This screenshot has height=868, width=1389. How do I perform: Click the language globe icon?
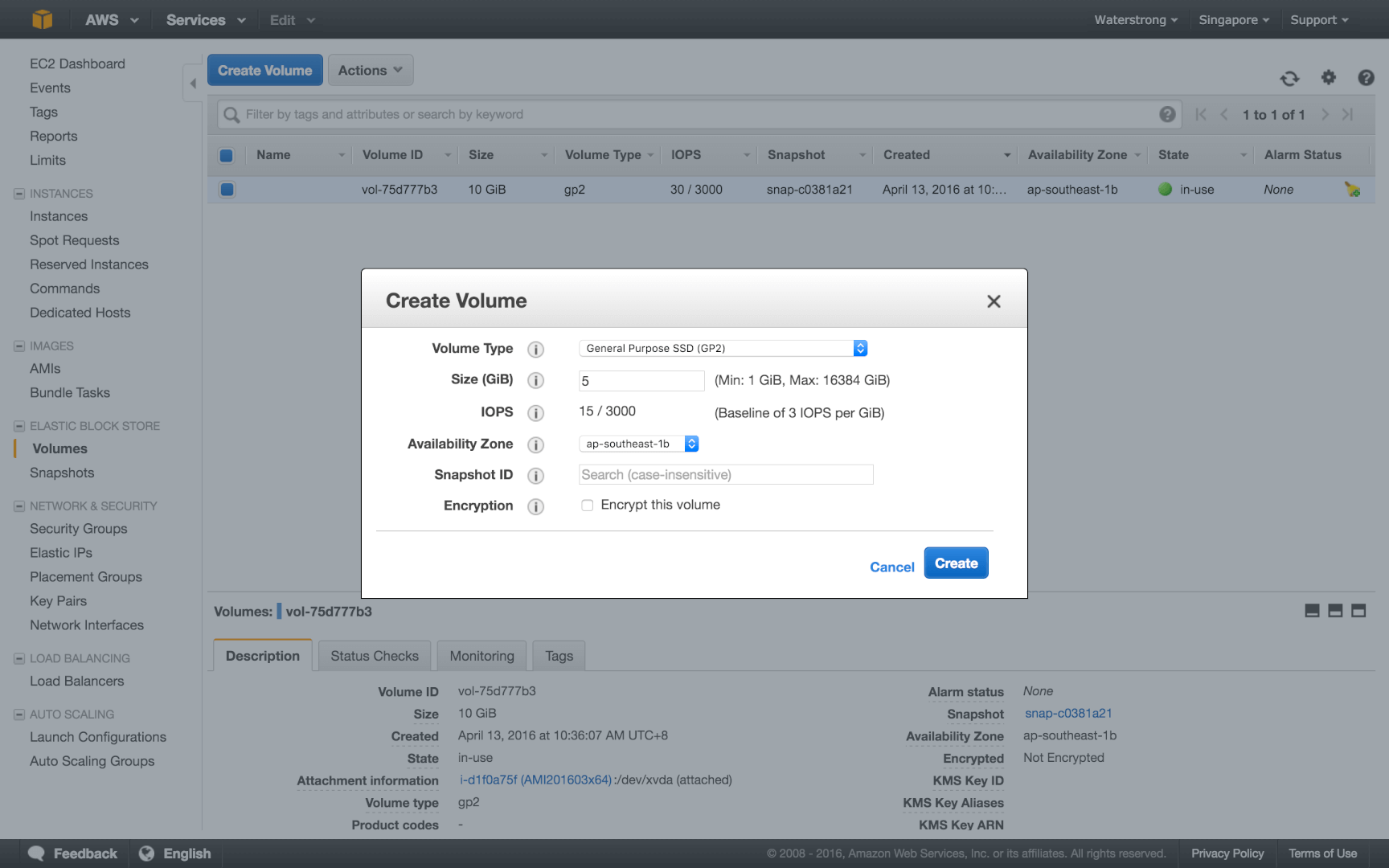coord(146,854)
